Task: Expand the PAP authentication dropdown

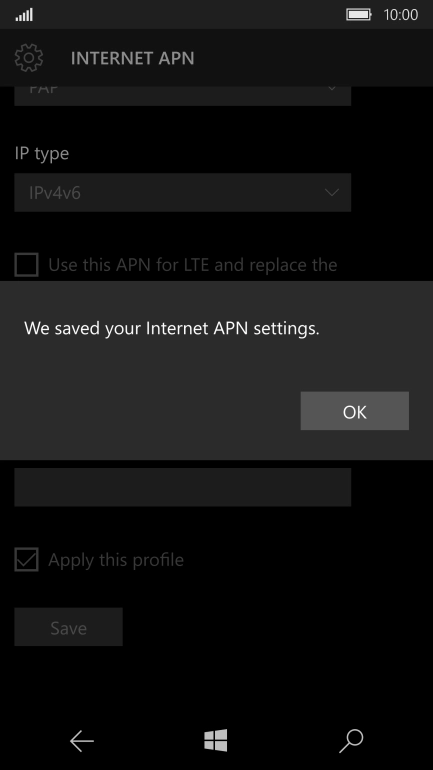Action: coord(183,96)
